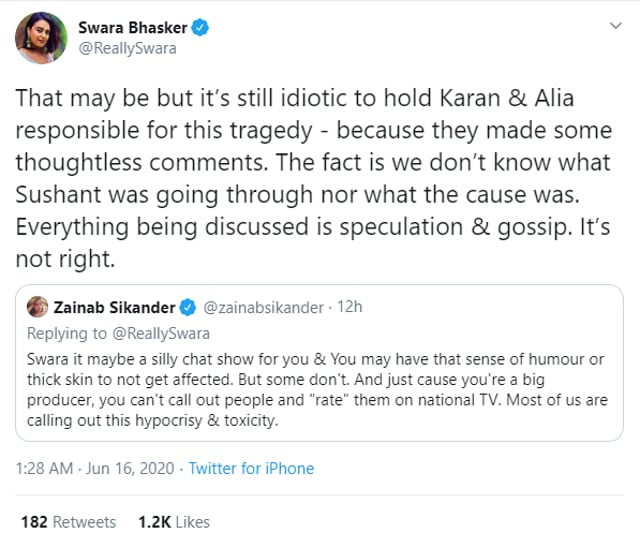Click the @zainabsikander handle
640x548 pixels.
point(263,307)
